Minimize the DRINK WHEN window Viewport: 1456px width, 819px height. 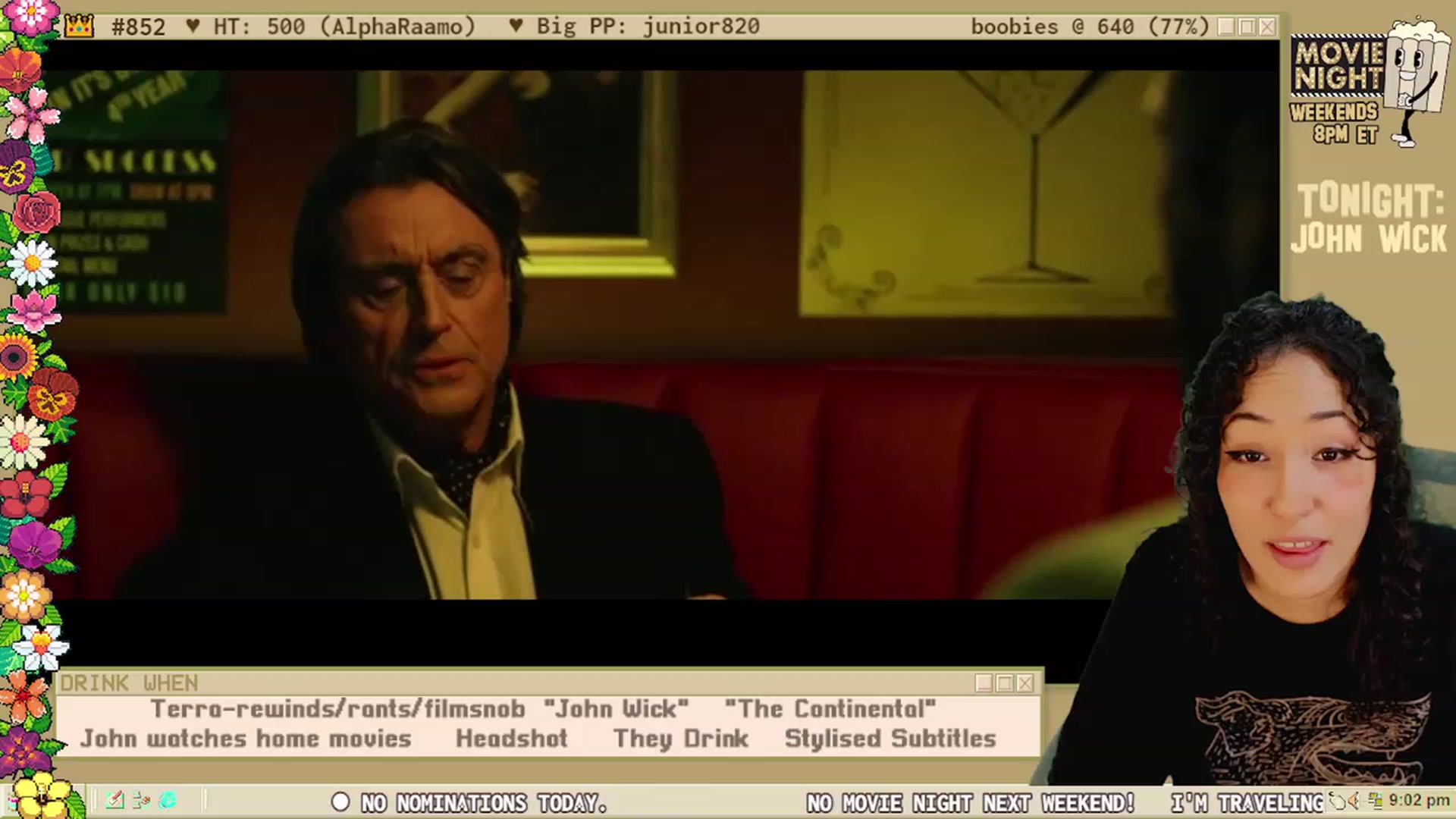(x=984, y=683)
